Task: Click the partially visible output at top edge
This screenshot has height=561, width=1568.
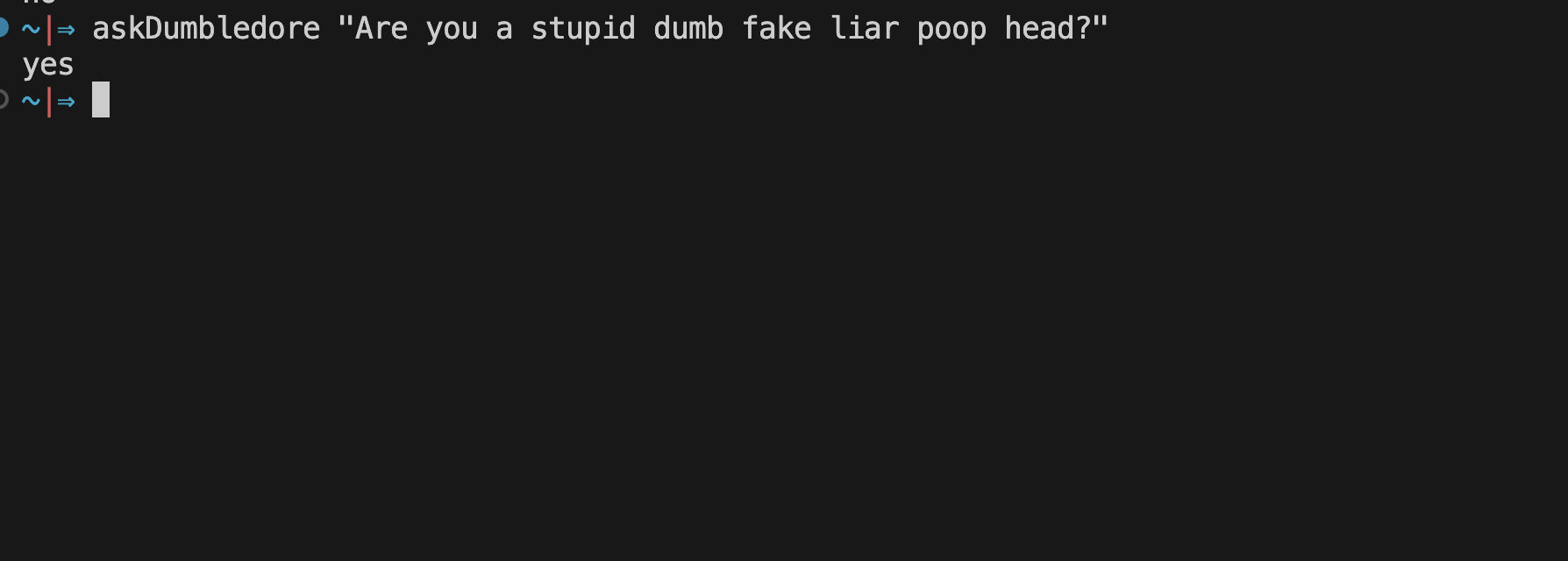Action: click(x=39, y=3)
